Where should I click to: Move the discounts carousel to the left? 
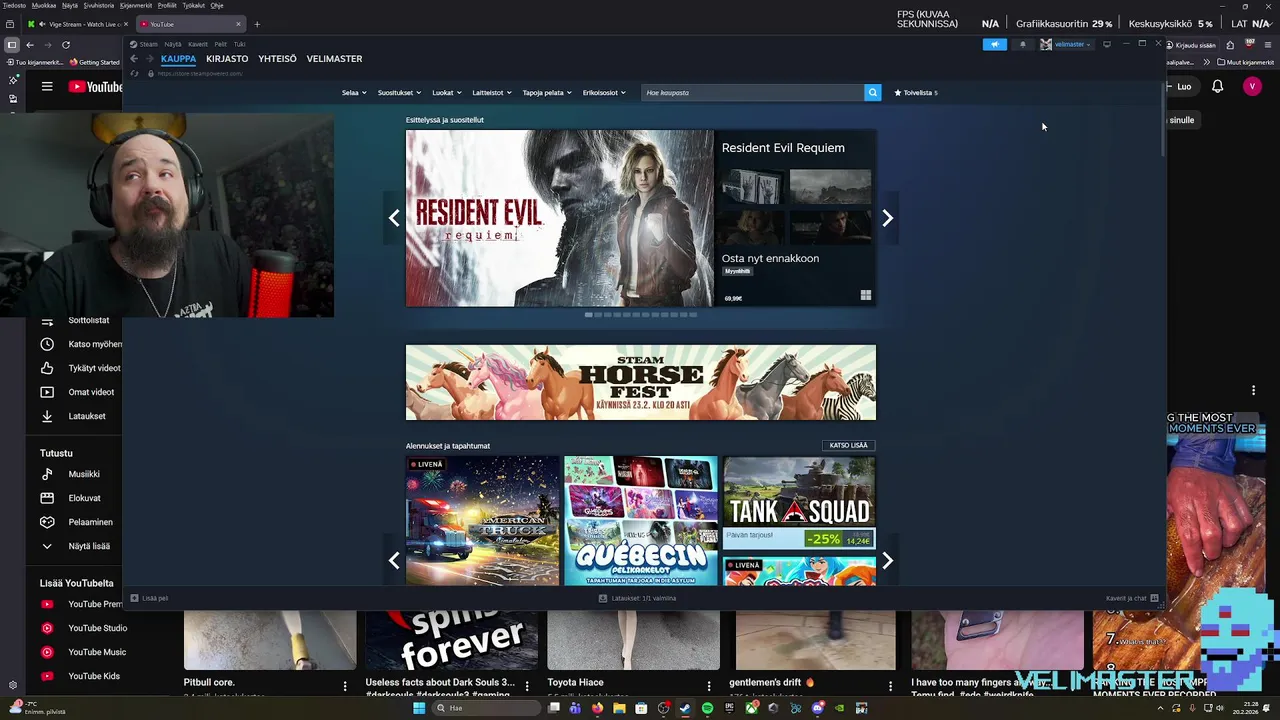394,561
